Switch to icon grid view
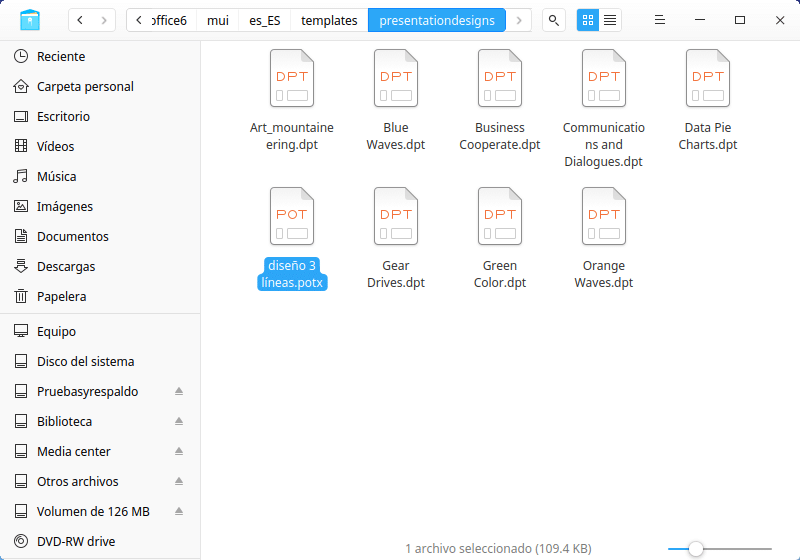The width and height of the screenshot is (800, 560). 588,20
